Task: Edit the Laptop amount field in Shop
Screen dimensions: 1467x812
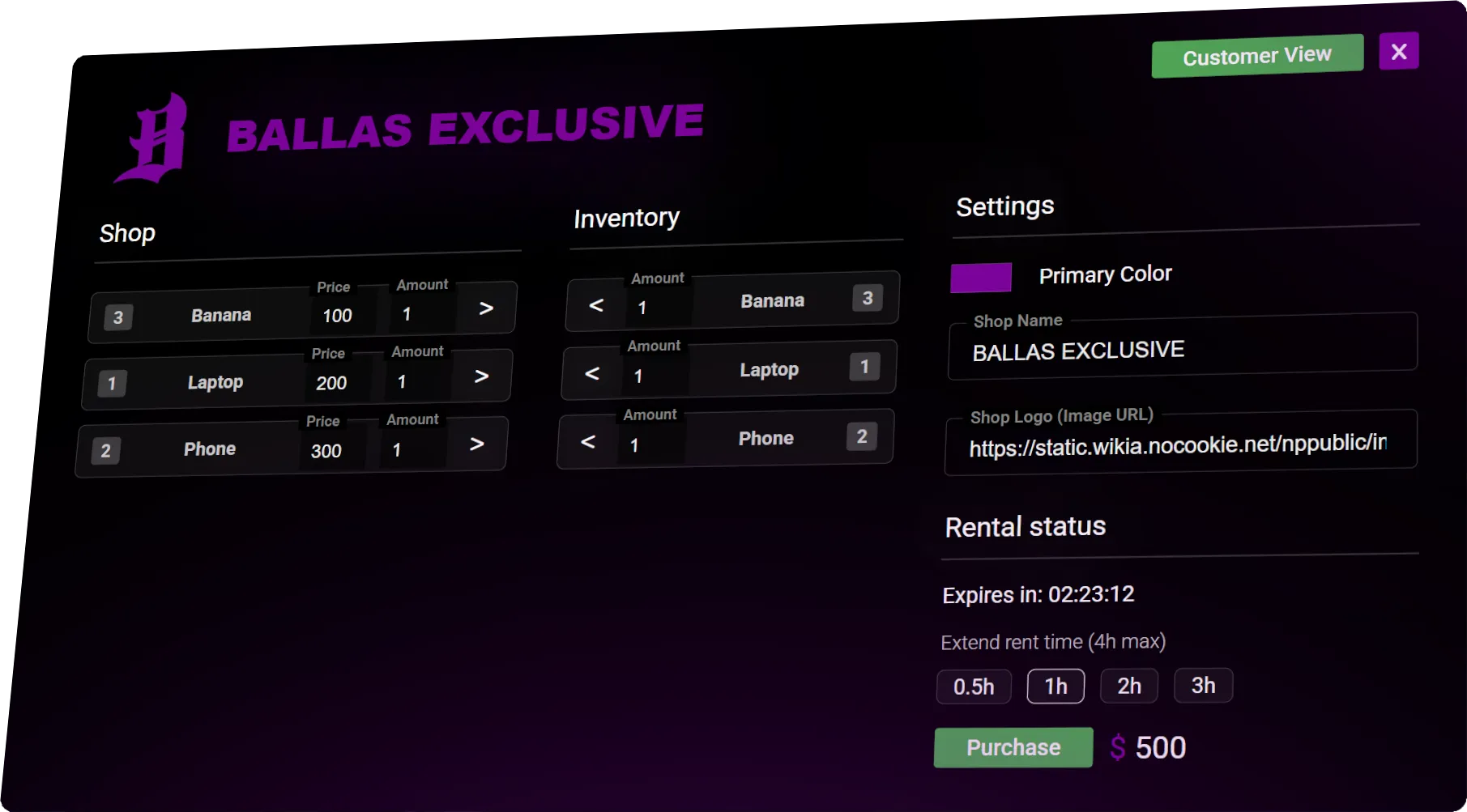Action: click(x=413, y=382)
